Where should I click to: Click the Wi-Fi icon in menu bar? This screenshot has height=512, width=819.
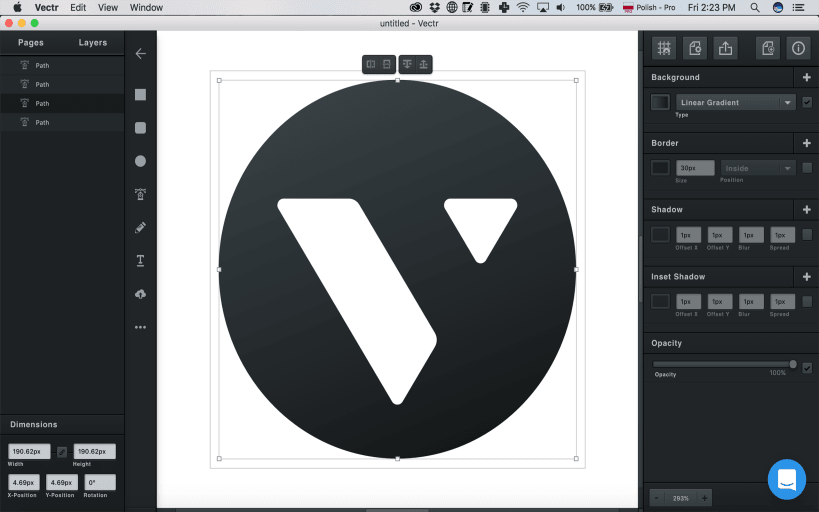[x=523, y=7]
